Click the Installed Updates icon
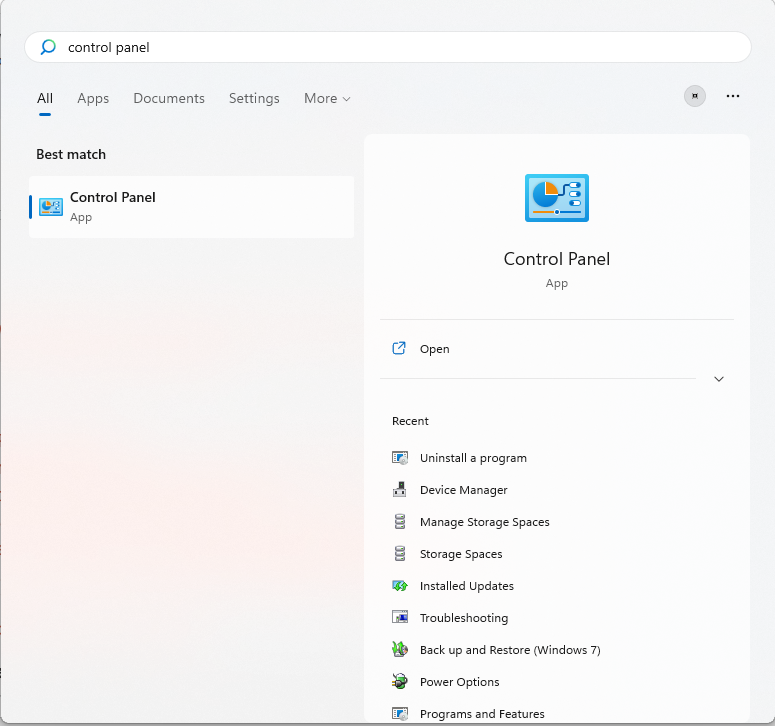This screenshot has height=726, width=775. click(400, 586)
